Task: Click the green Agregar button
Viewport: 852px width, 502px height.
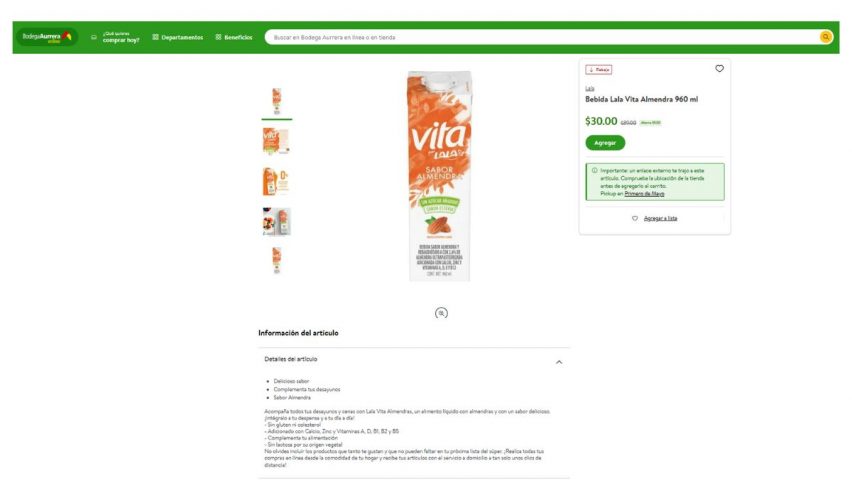Action: 605,143
